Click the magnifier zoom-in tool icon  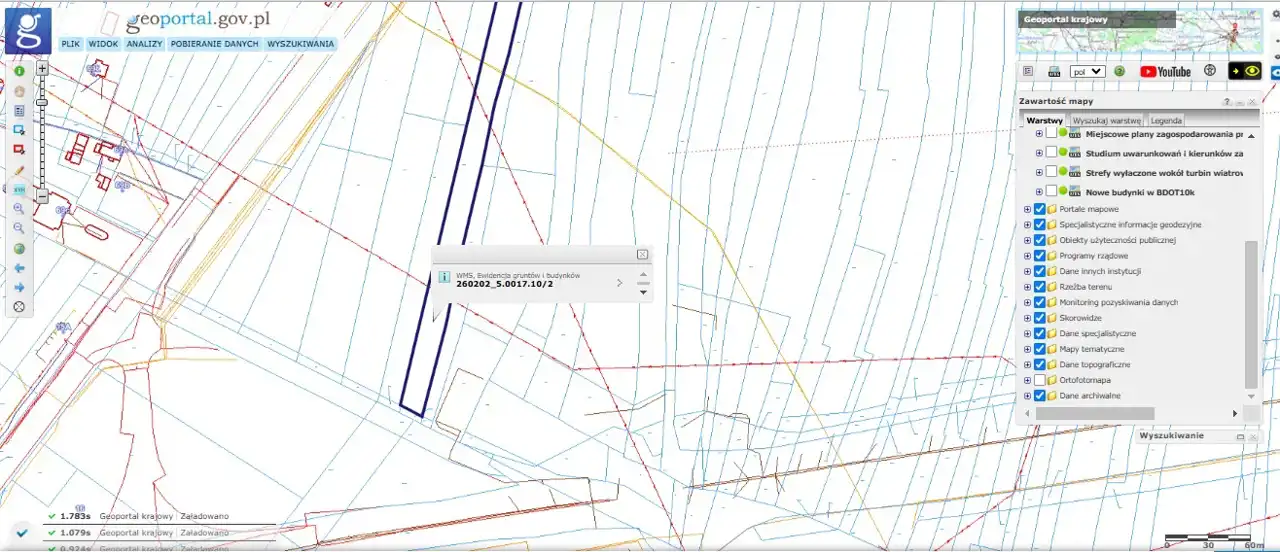[19, 208]
